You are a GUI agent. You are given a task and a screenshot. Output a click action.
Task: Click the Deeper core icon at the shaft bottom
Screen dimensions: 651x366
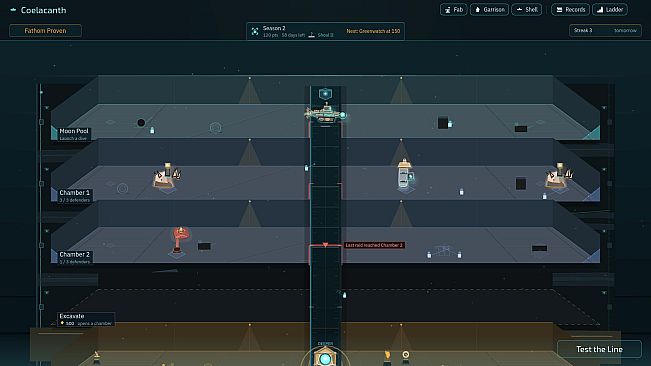click(325, 357)
